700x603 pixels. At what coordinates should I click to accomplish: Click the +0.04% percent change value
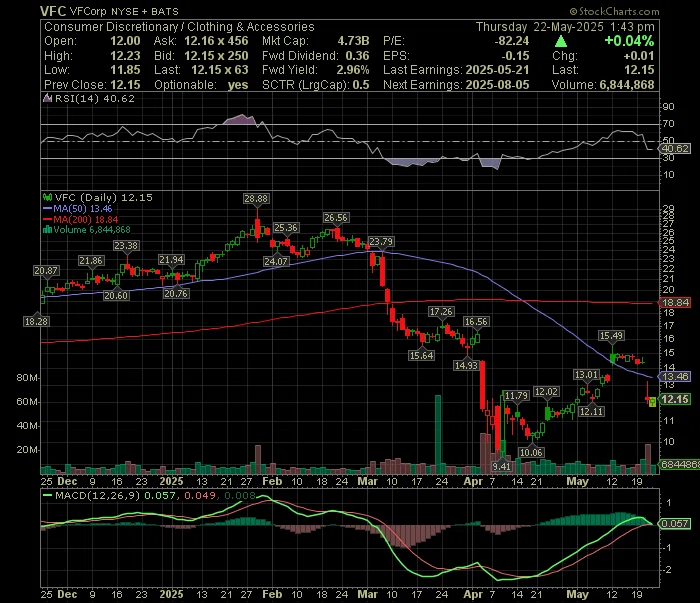pos(629,41)
